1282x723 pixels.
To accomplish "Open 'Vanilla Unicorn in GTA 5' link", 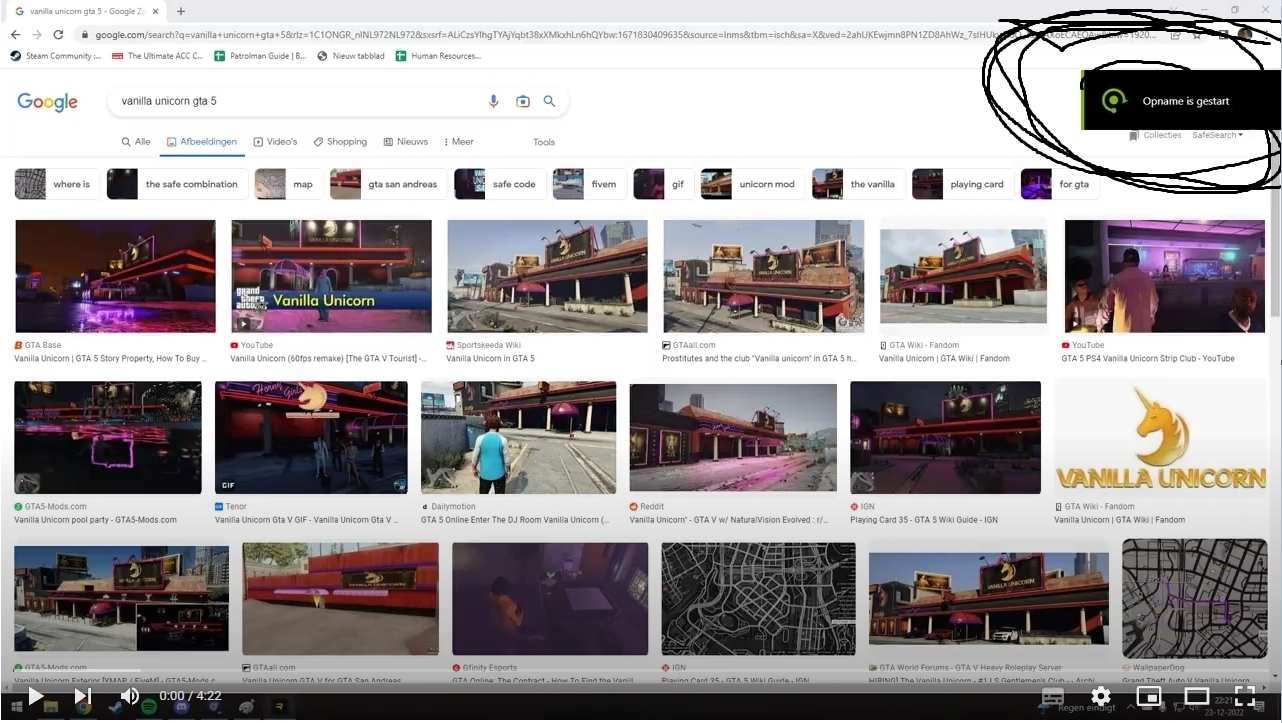I will [x=490, y=358].
